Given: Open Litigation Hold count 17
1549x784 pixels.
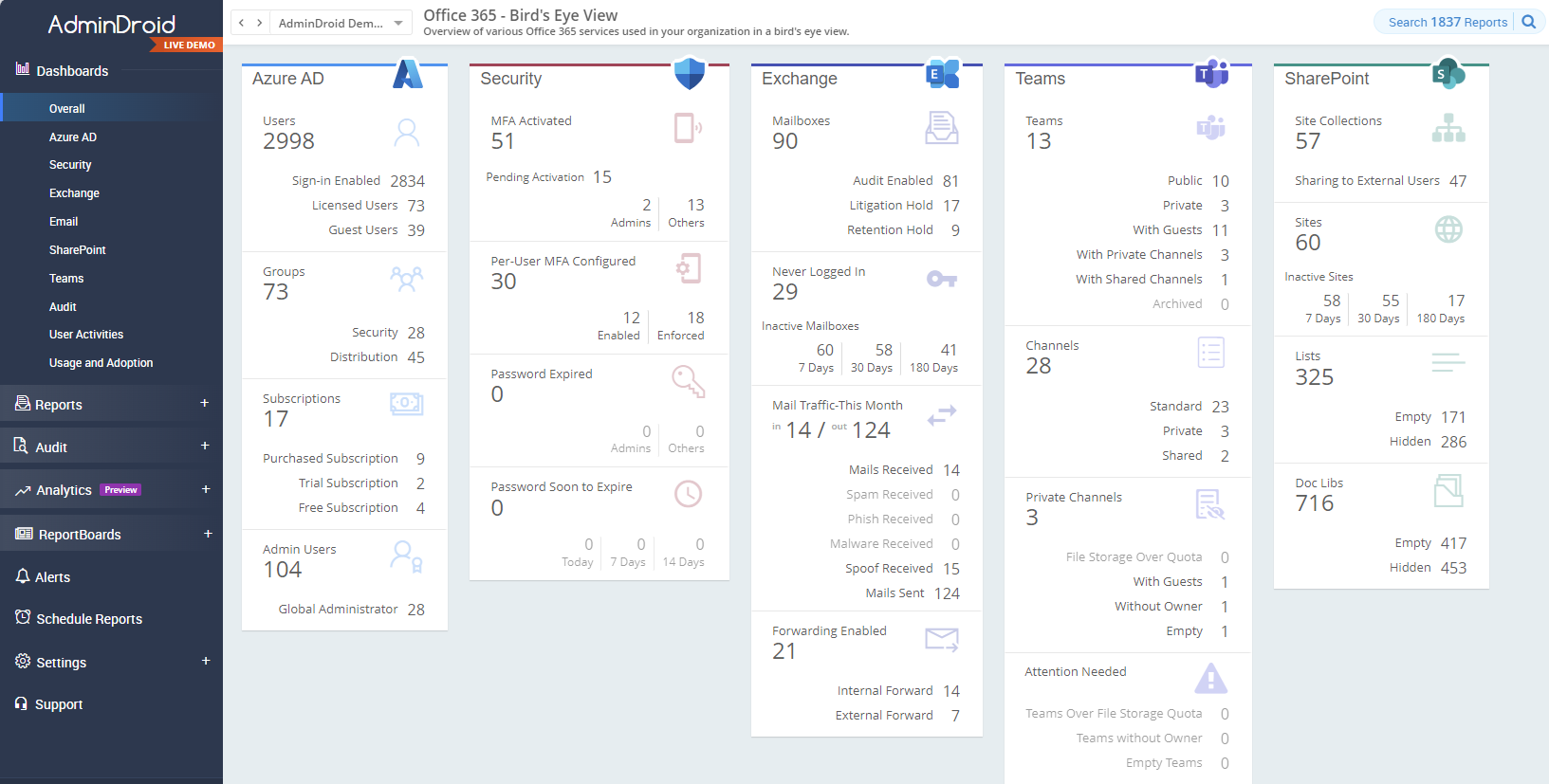Looking at the screenshot, I should [x=950, y=206].
